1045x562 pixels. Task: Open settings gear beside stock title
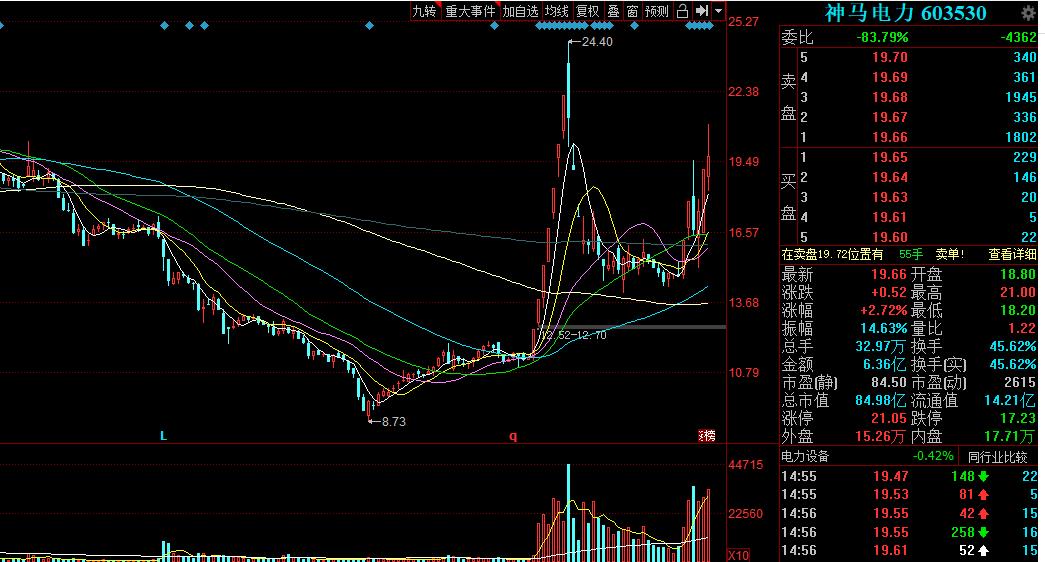pos(1029,12)
